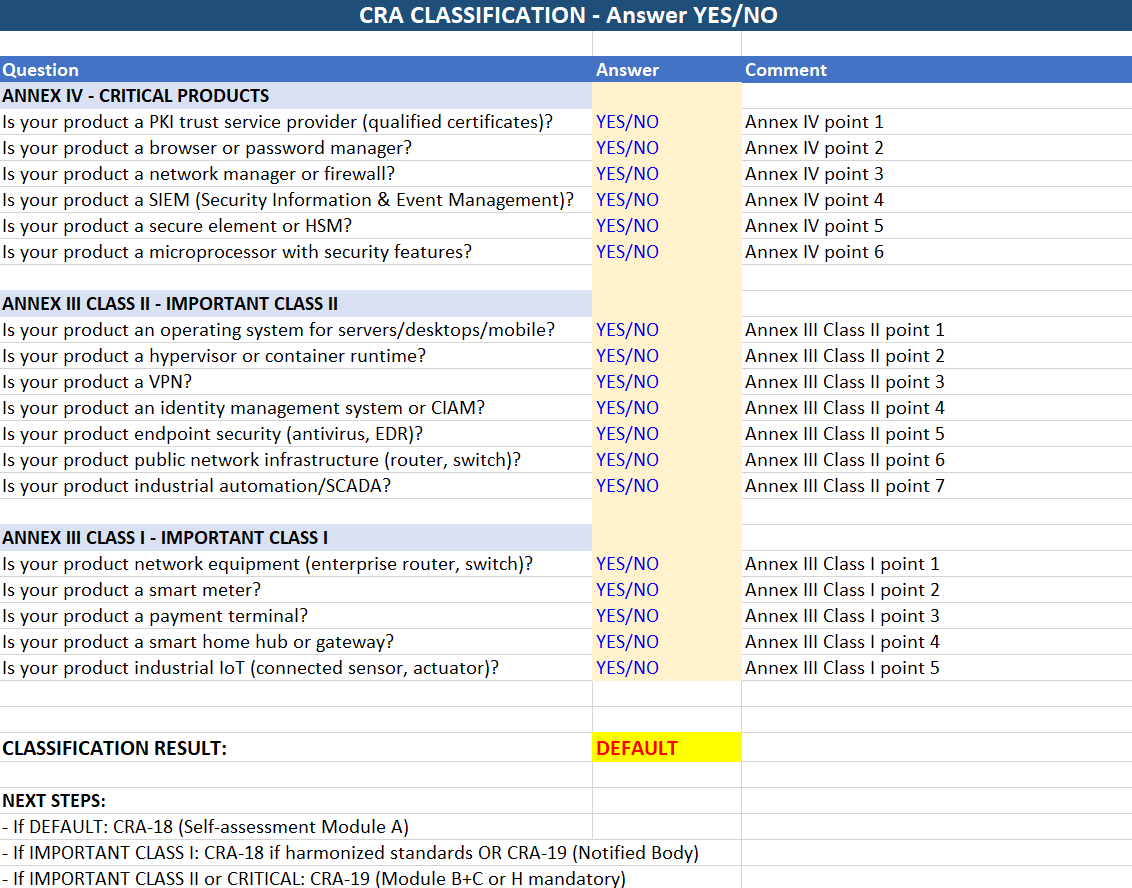Select question 'Is your product a VPN?'
Image resolution: width=1132 pixels, height=888 pixels.
point(97,382)
